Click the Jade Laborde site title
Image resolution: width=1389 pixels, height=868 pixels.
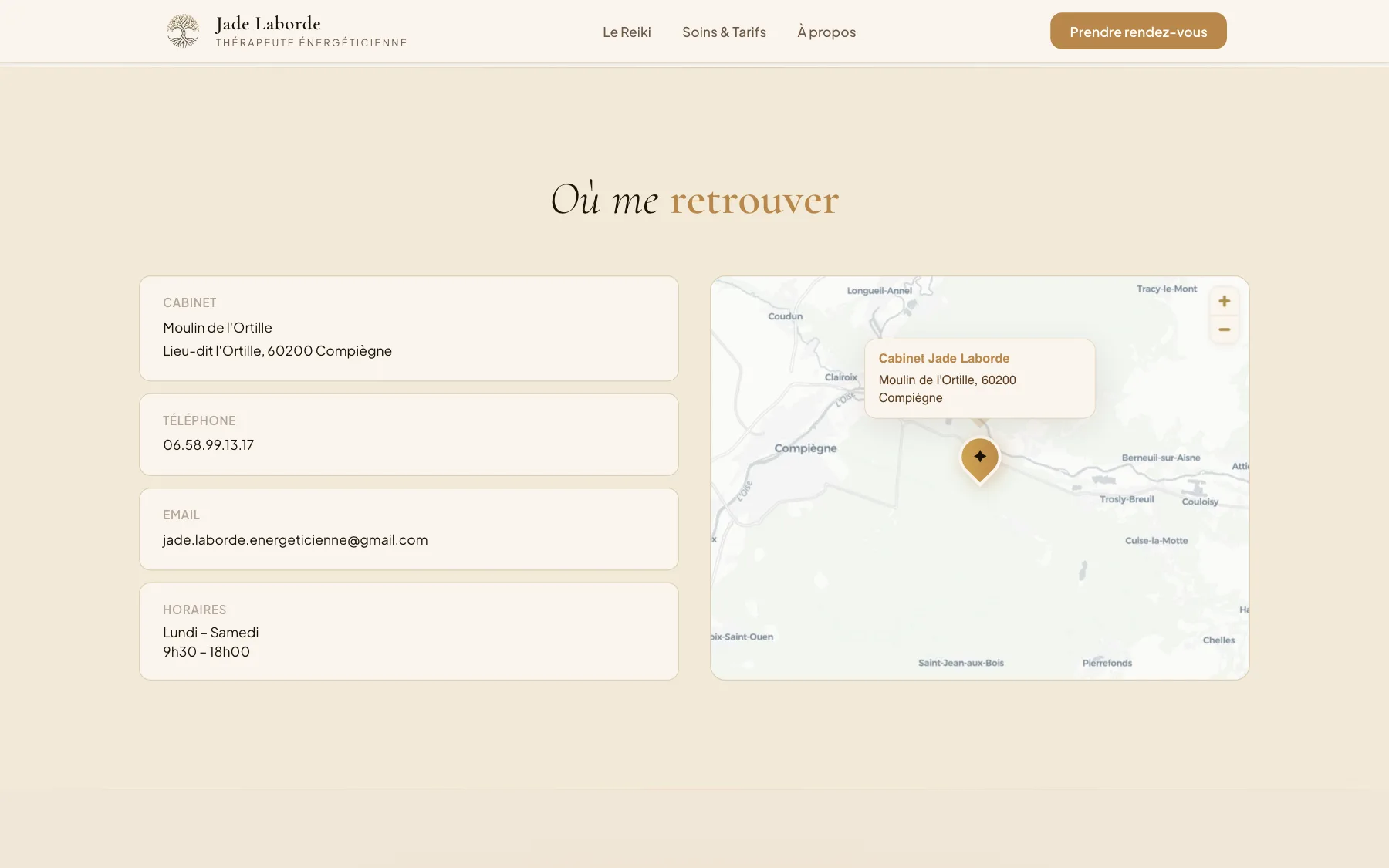tap(268, 23)
